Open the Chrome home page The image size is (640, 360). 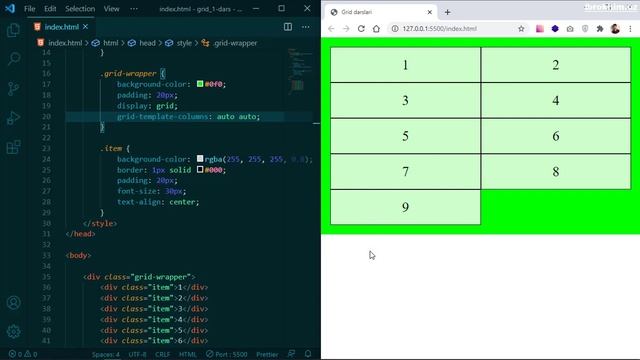click(x=376, y=29)
